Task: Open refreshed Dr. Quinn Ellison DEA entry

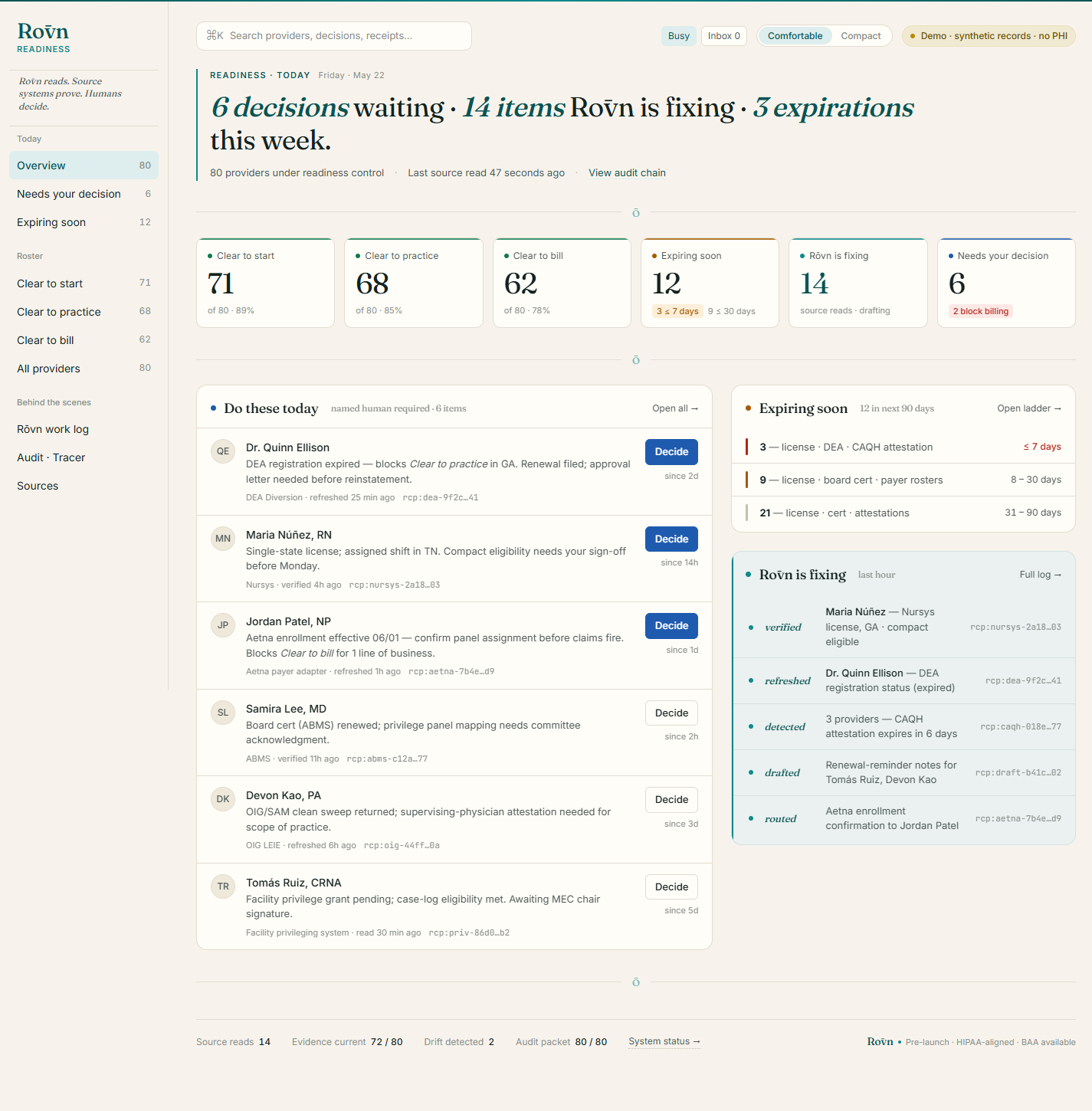Action: click(x=904, y=680)
